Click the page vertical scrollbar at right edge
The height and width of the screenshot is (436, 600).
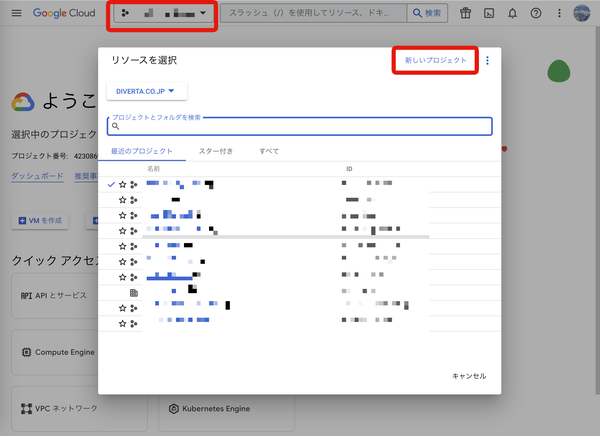598,209
